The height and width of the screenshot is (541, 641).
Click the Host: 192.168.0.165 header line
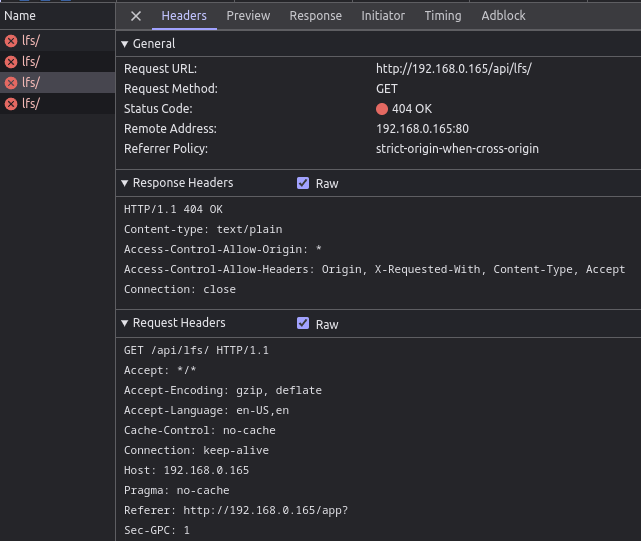(x=186, y=470)
